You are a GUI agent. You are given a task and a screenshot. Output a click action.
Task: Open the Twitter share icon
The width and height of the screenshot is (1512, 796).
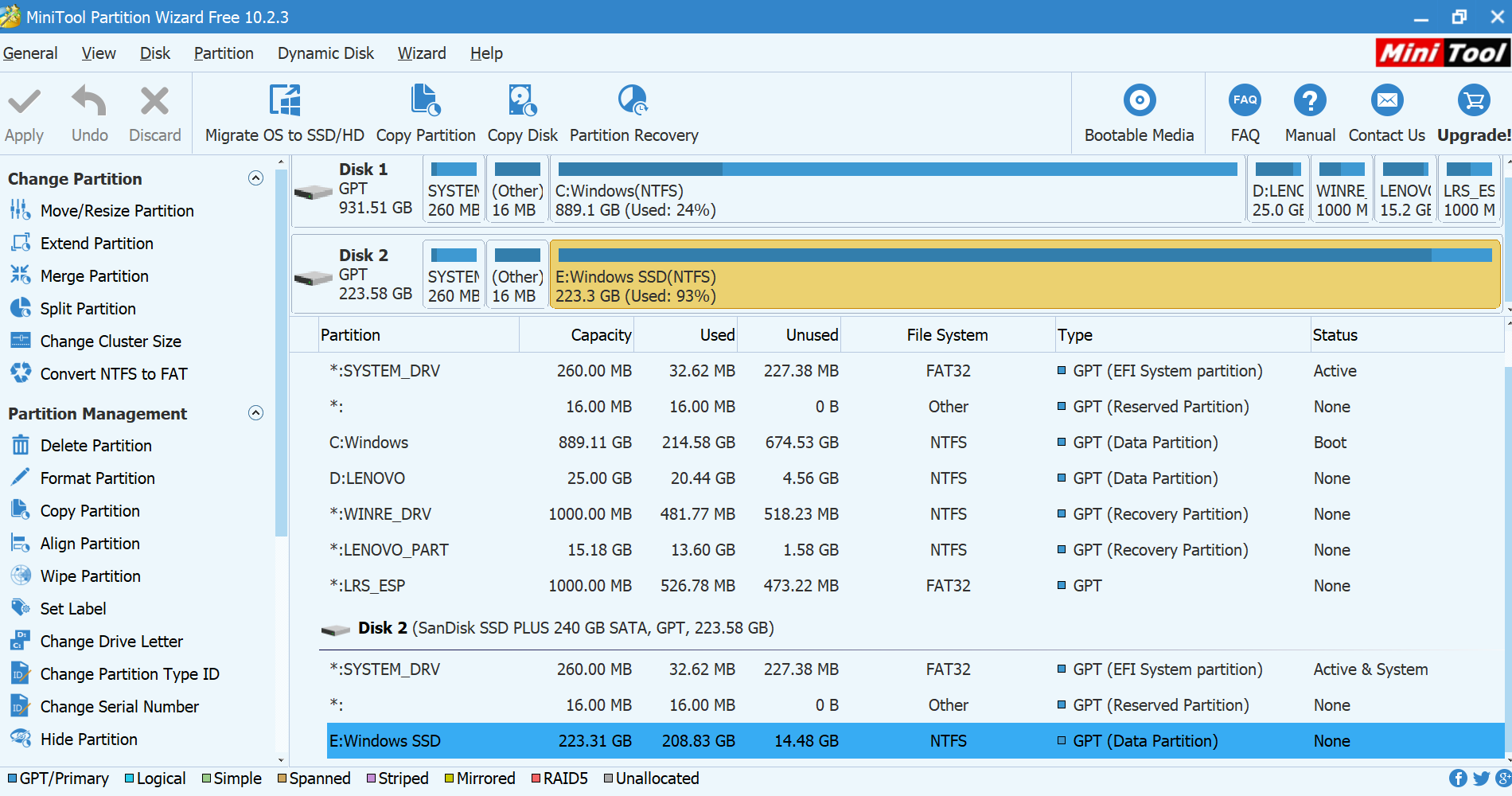coord(1481,778)
